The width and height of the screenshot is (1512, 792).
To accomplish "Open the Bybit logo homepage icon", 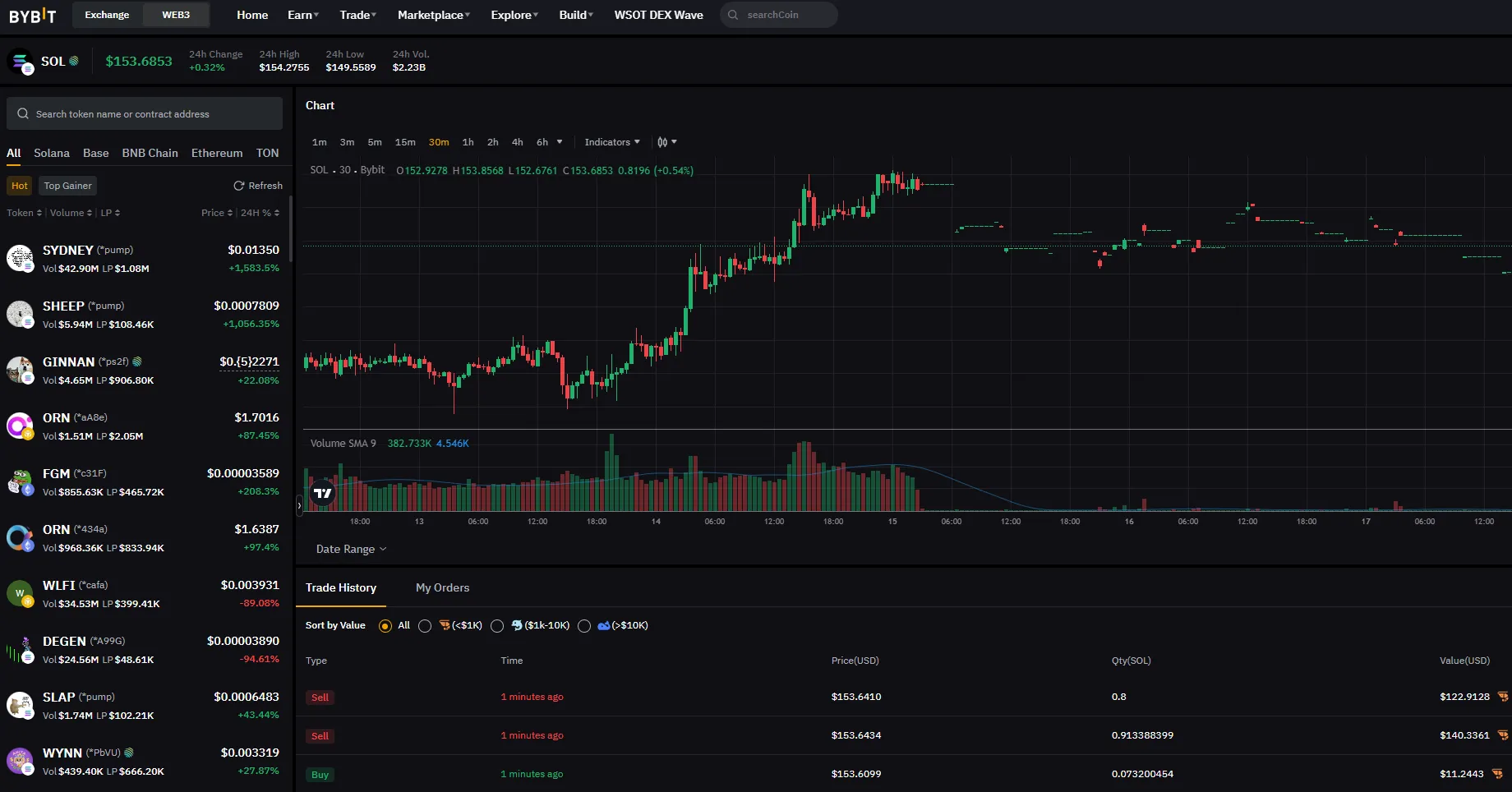I will 33,15.
